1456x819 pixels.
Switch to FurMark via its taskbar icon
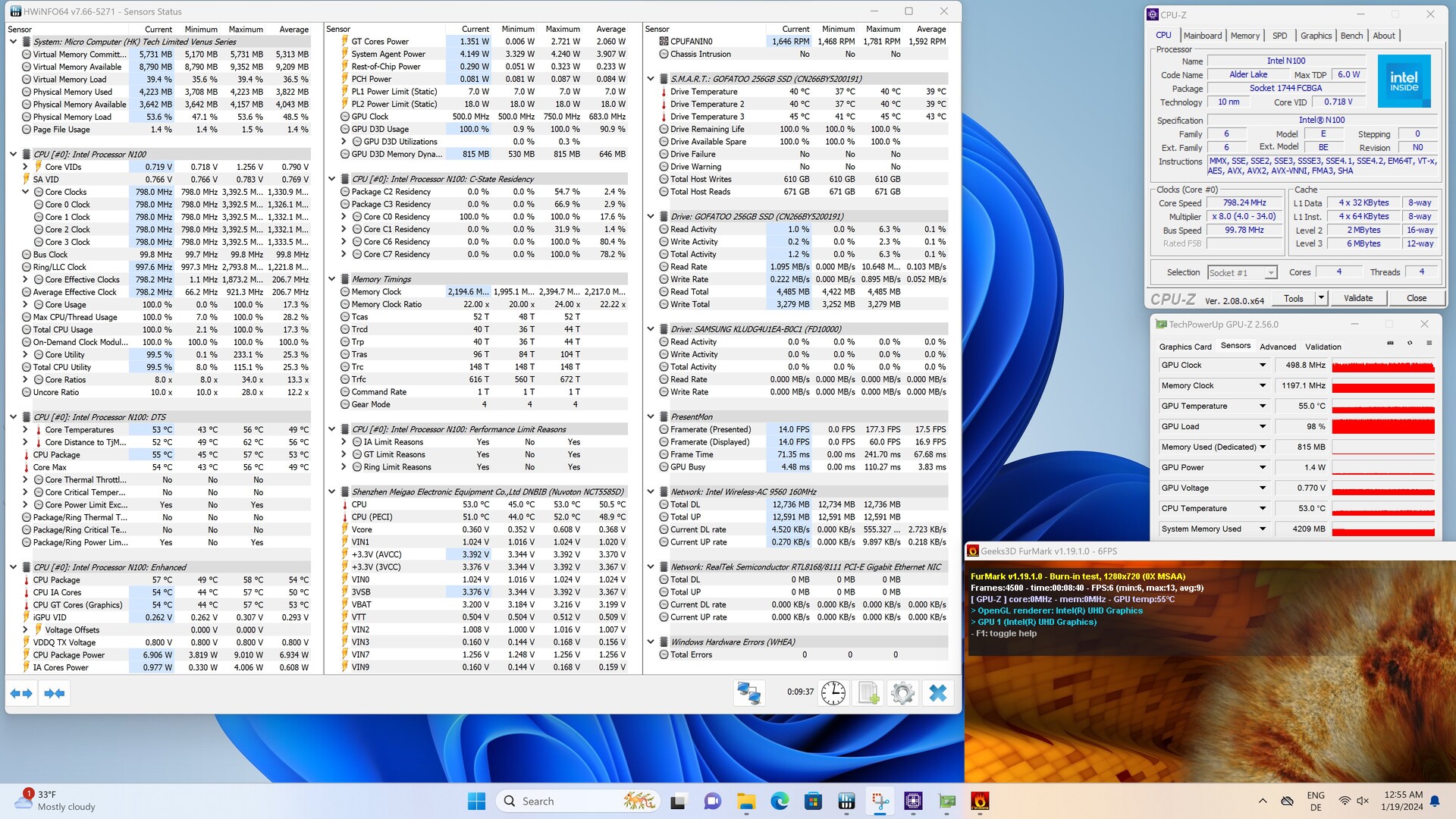980,801
